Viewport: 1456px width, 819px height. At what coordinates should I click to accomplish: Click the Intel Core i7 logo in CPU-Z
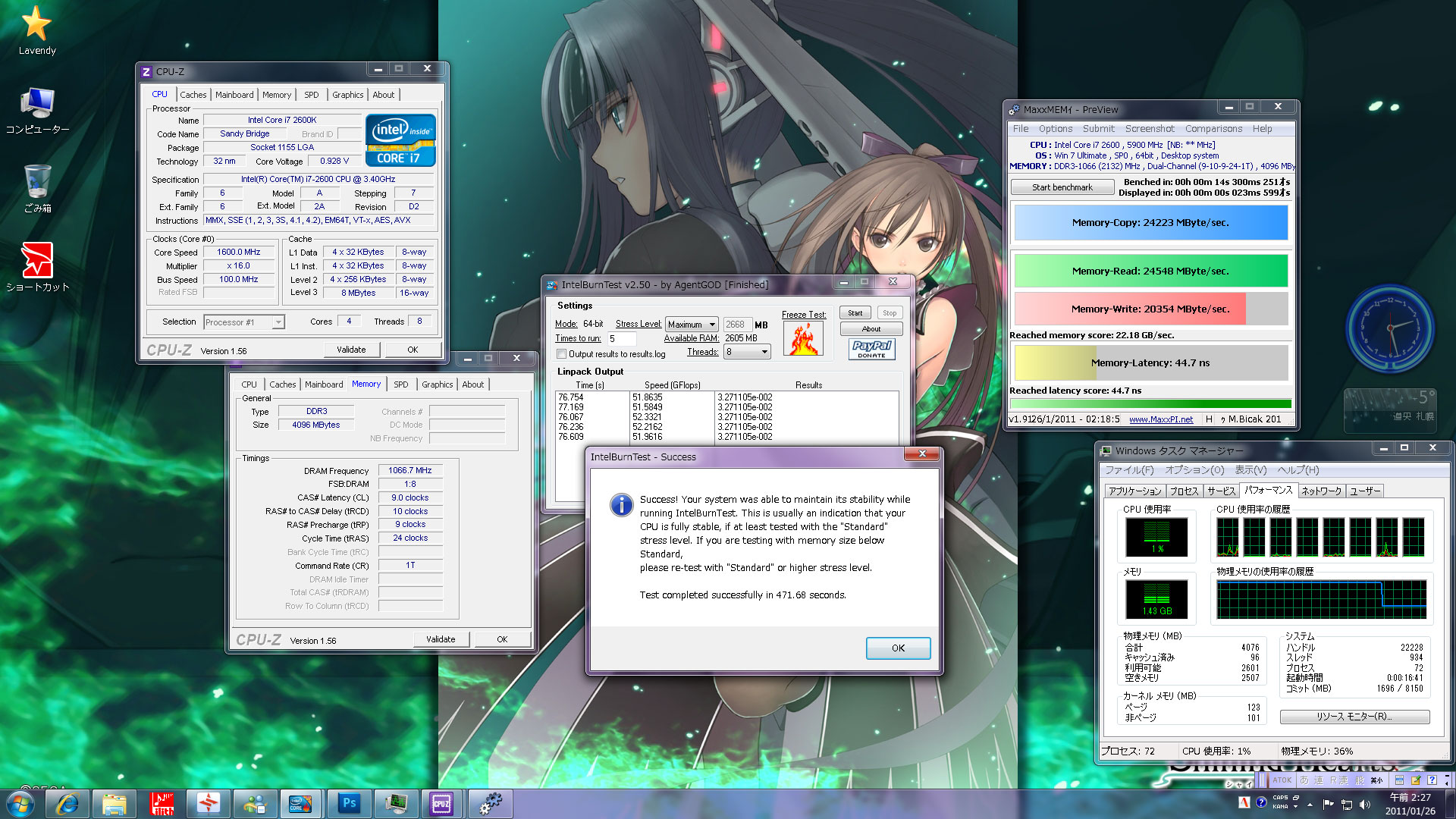(400, 140)
